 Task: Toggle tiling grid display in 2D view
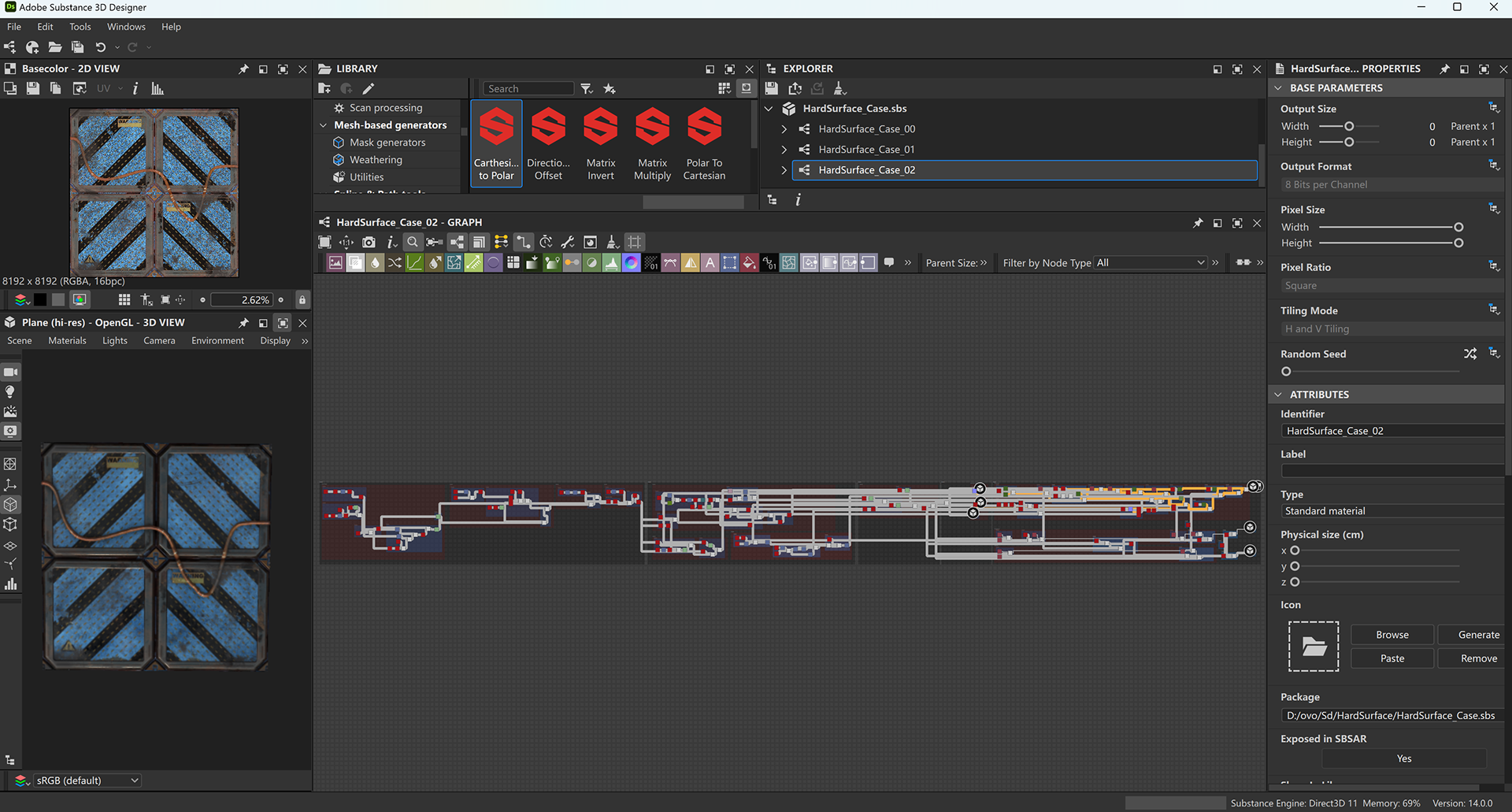click(x=124, y=300)
